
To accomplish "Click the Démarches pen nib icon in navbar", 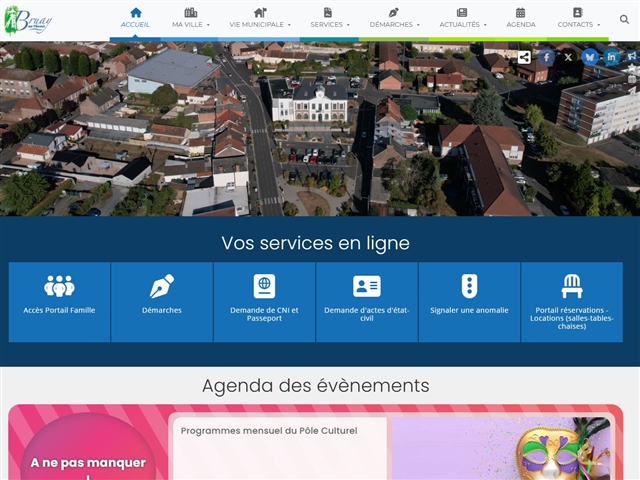I will tap(393, 12).
